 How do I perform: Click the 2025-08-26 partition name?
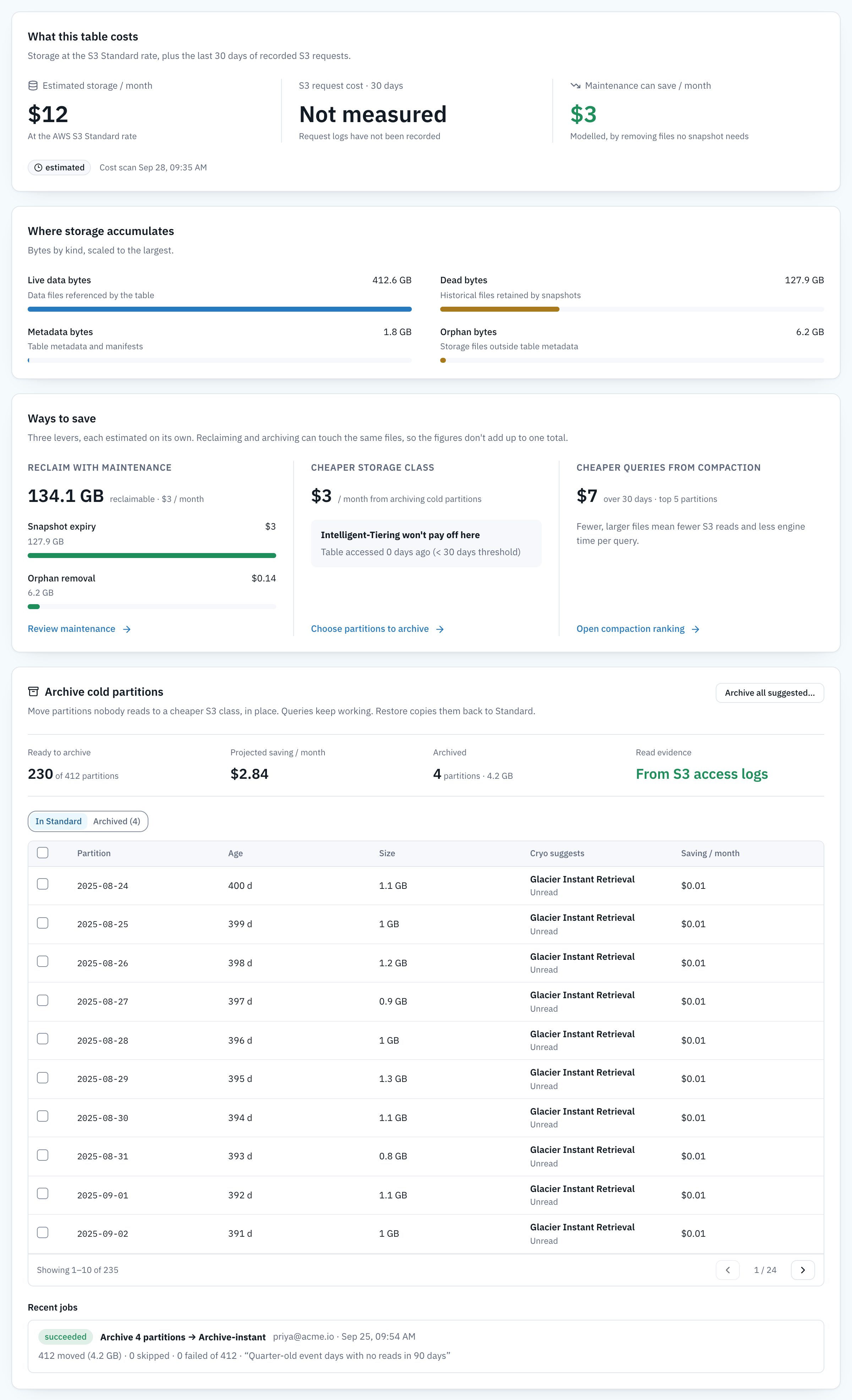tap(103, 963)
